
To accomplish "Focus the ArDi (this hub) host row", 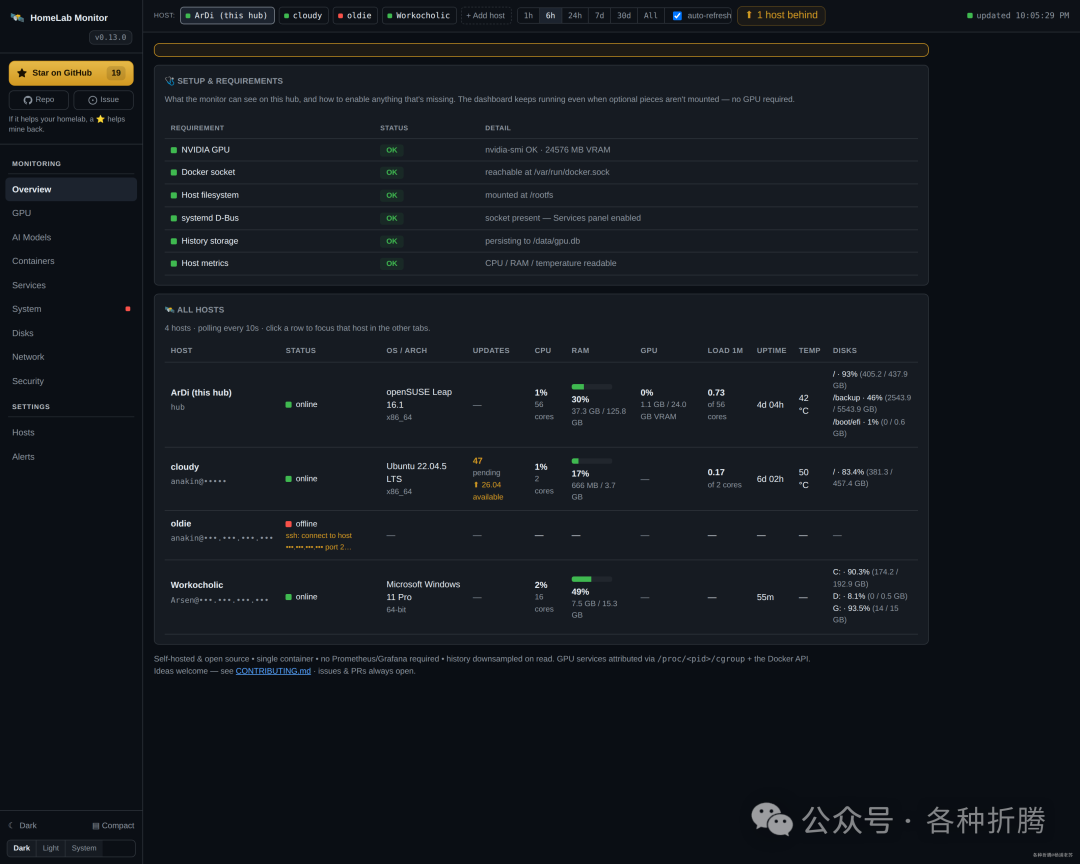I will coord(541,404).
